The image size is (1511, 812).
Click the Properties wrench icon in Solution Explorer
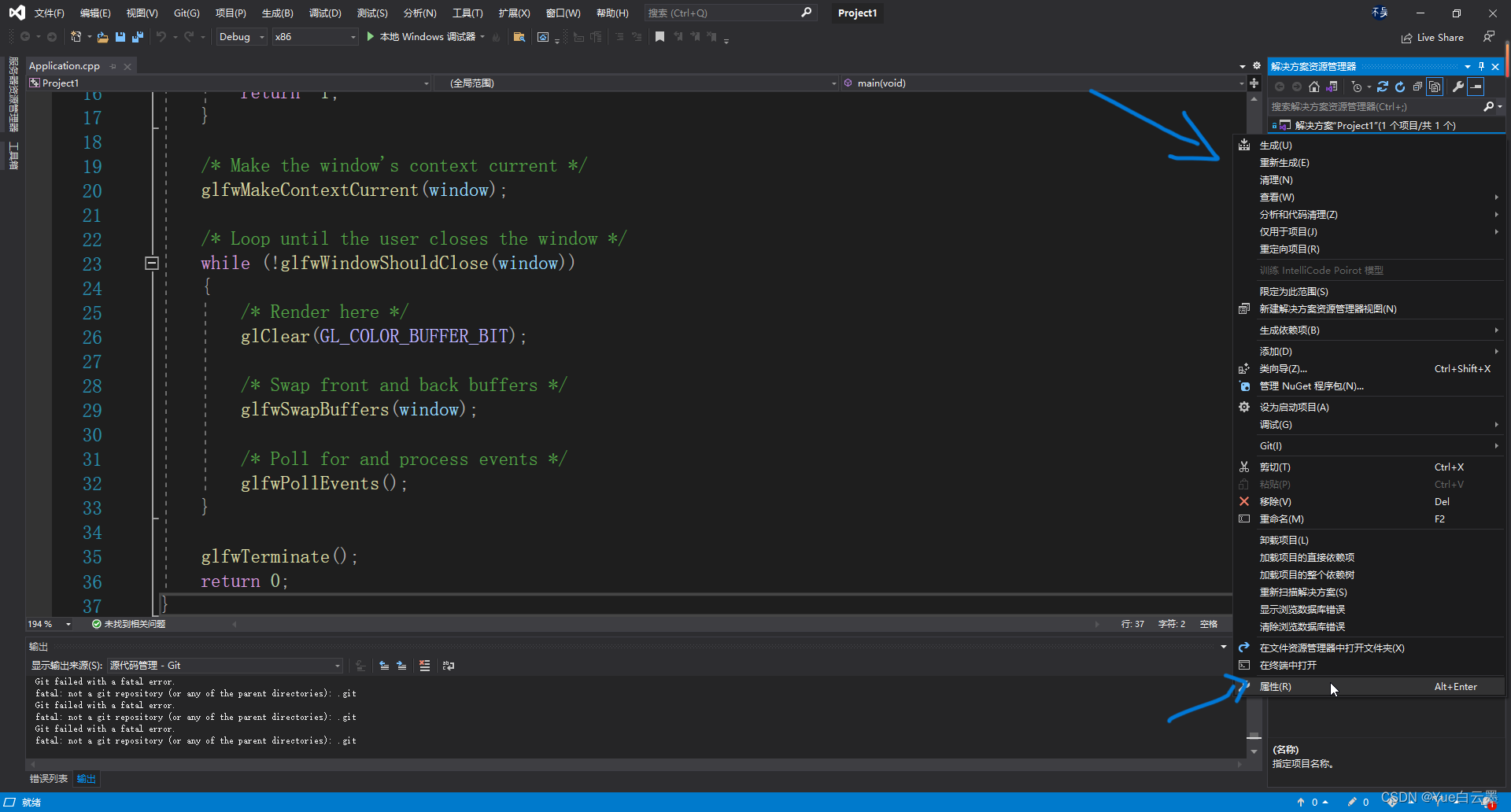point(1458,87)
